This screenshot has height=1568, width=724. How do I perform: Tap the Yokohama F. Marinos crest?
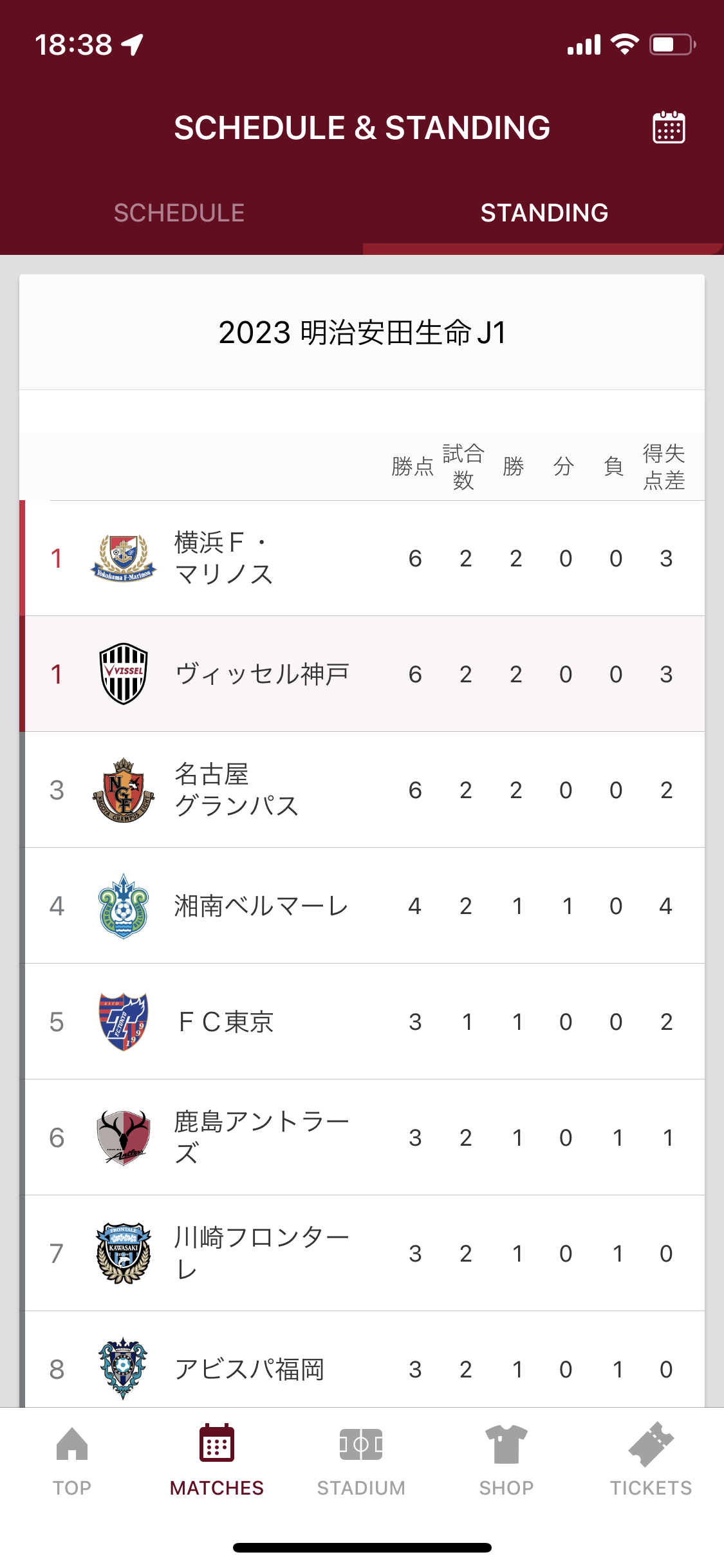pos(124,557)
